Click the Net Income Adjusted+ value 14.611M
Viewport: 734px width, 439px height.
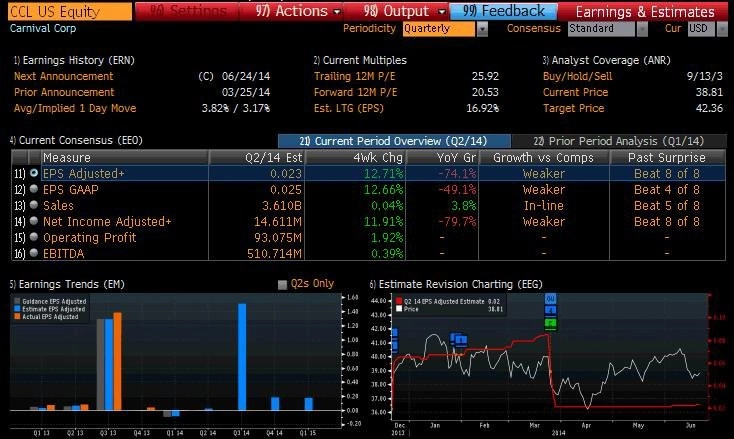tap(278, 221)
